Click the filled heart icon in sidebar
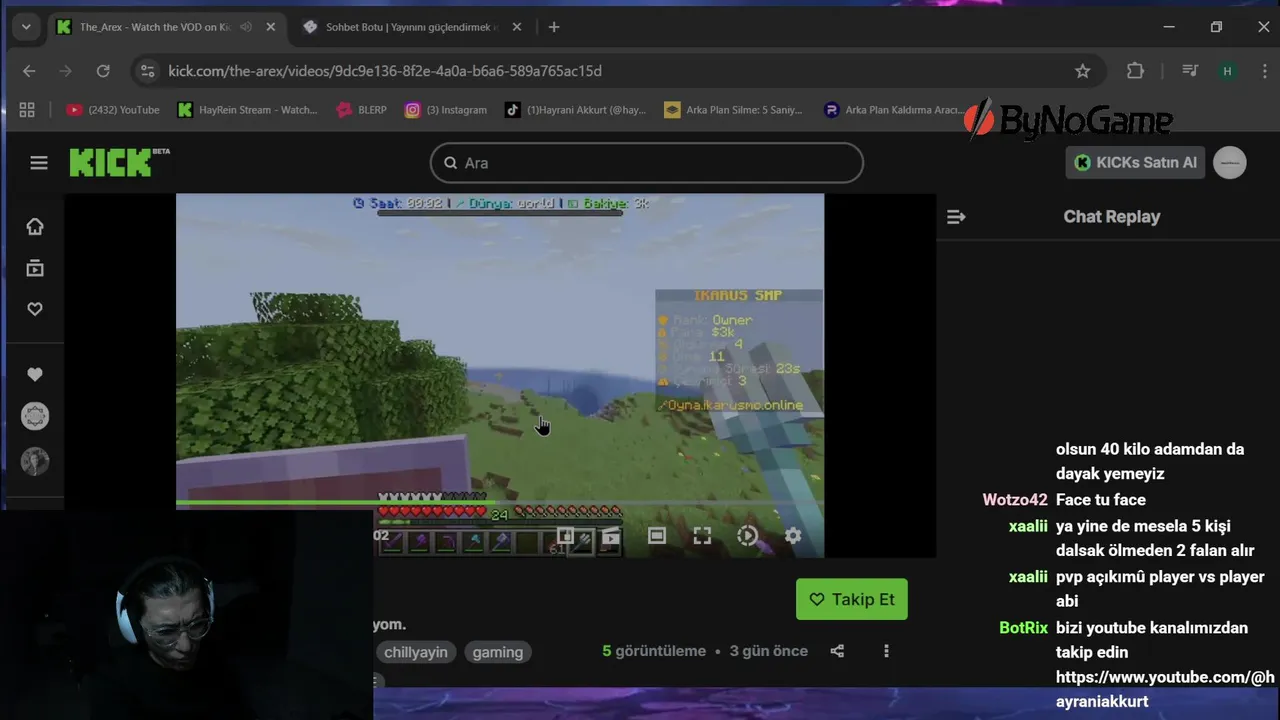 [35, 374]
